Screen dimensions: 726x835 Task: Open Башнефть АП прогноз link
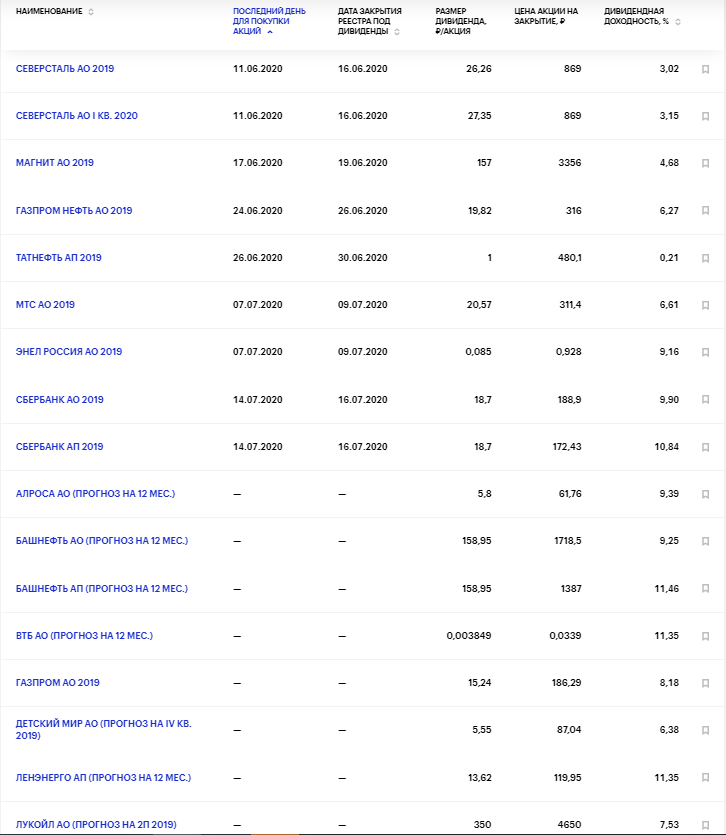(102, 588)
